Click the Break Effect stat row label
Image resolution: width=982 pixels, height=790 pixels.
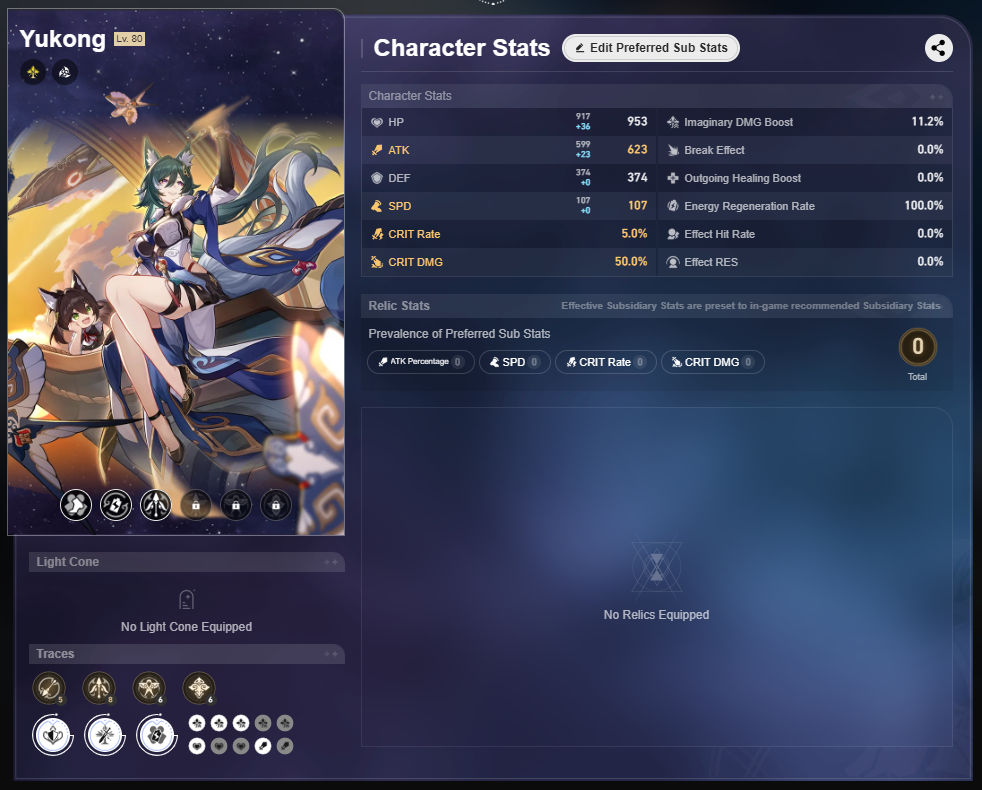tap(714, 150)
